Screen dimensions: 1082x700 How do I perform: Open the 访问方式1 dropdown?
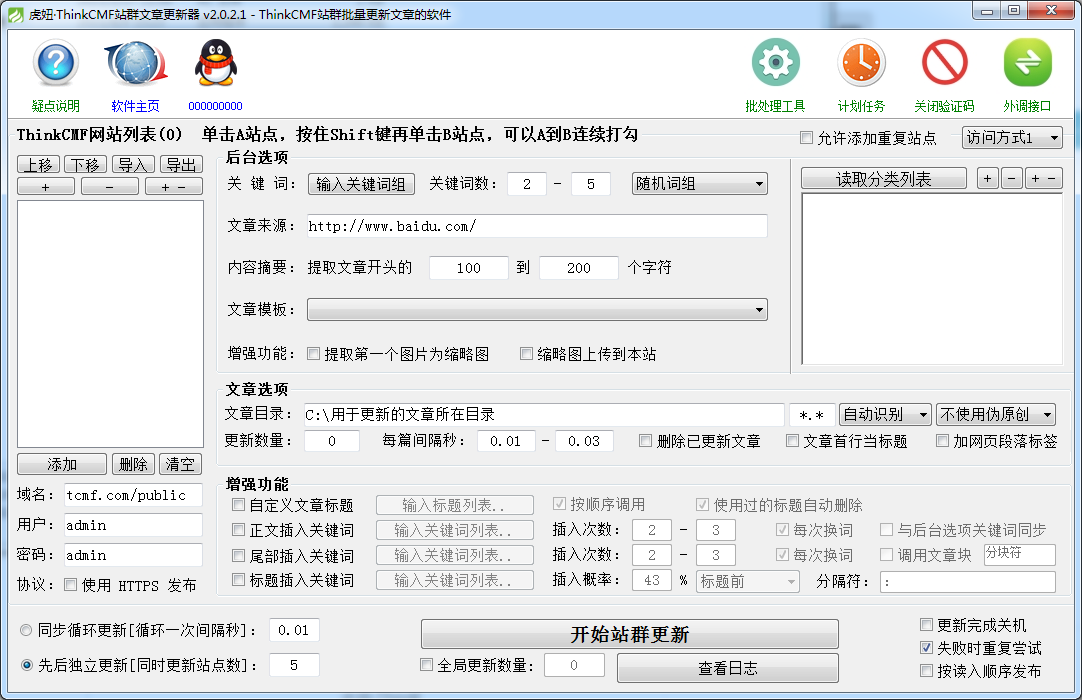point(1012,137)
